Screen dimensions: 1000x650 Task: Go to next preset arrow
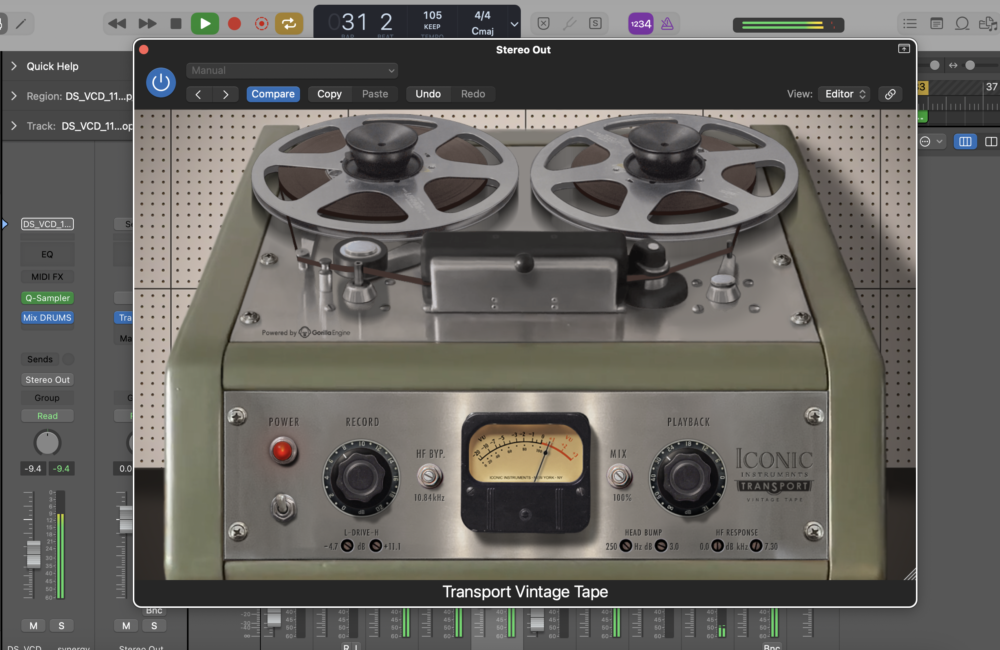pos(225,94)
